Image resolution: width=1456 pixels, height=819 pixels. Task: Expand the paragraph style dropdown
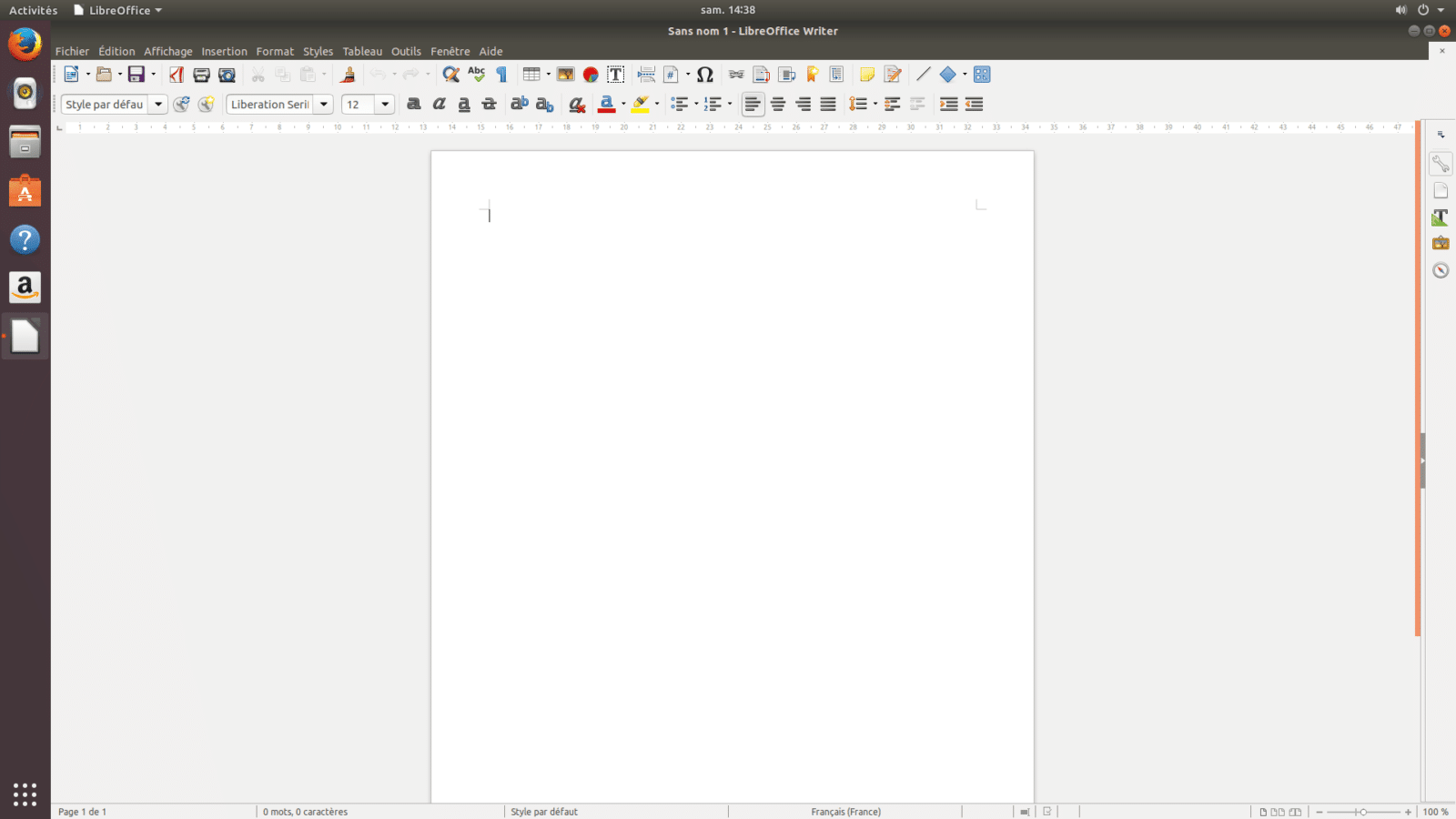coord(158,105)
